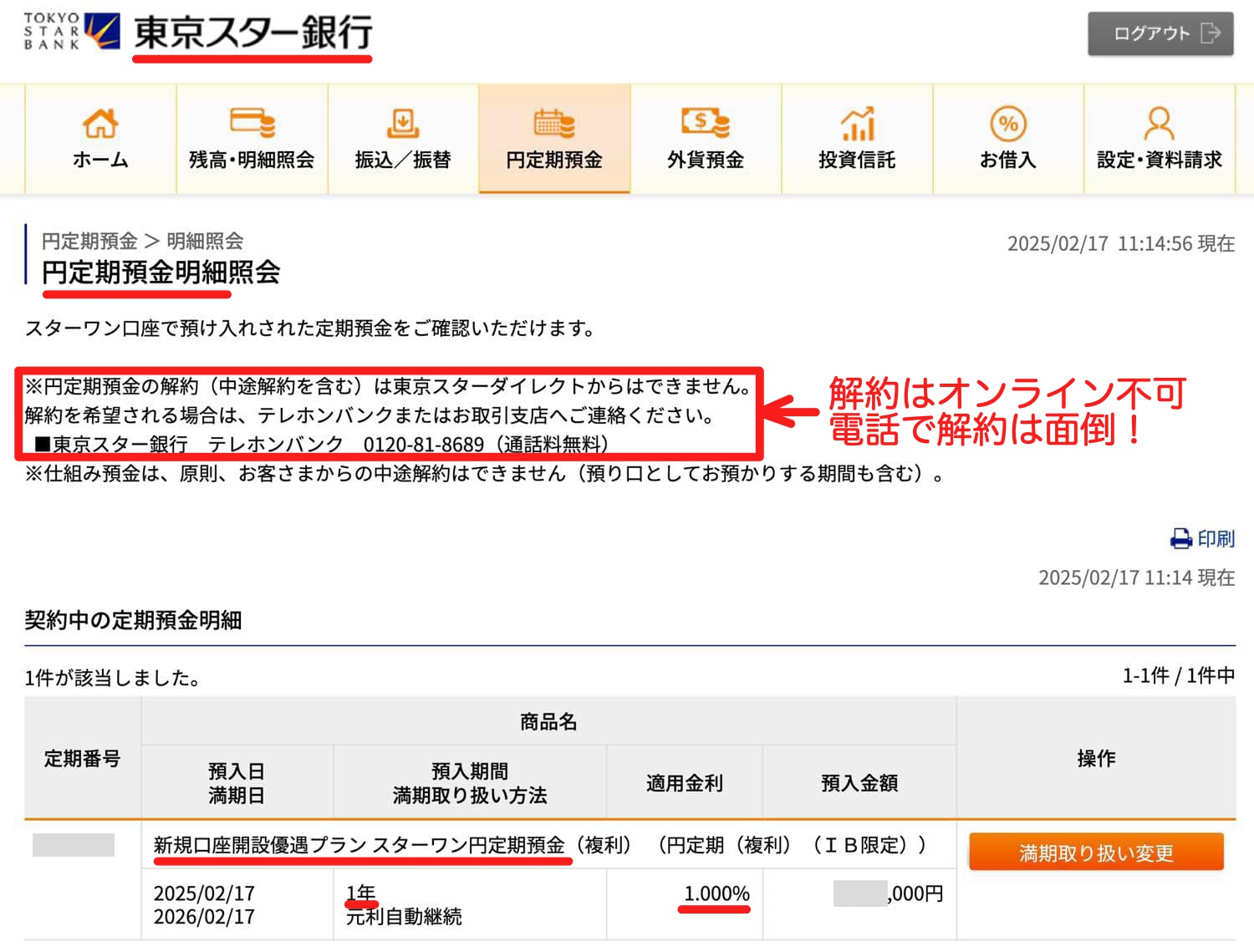Click the 設定・資料請求 person icon

click(1160, 124)
